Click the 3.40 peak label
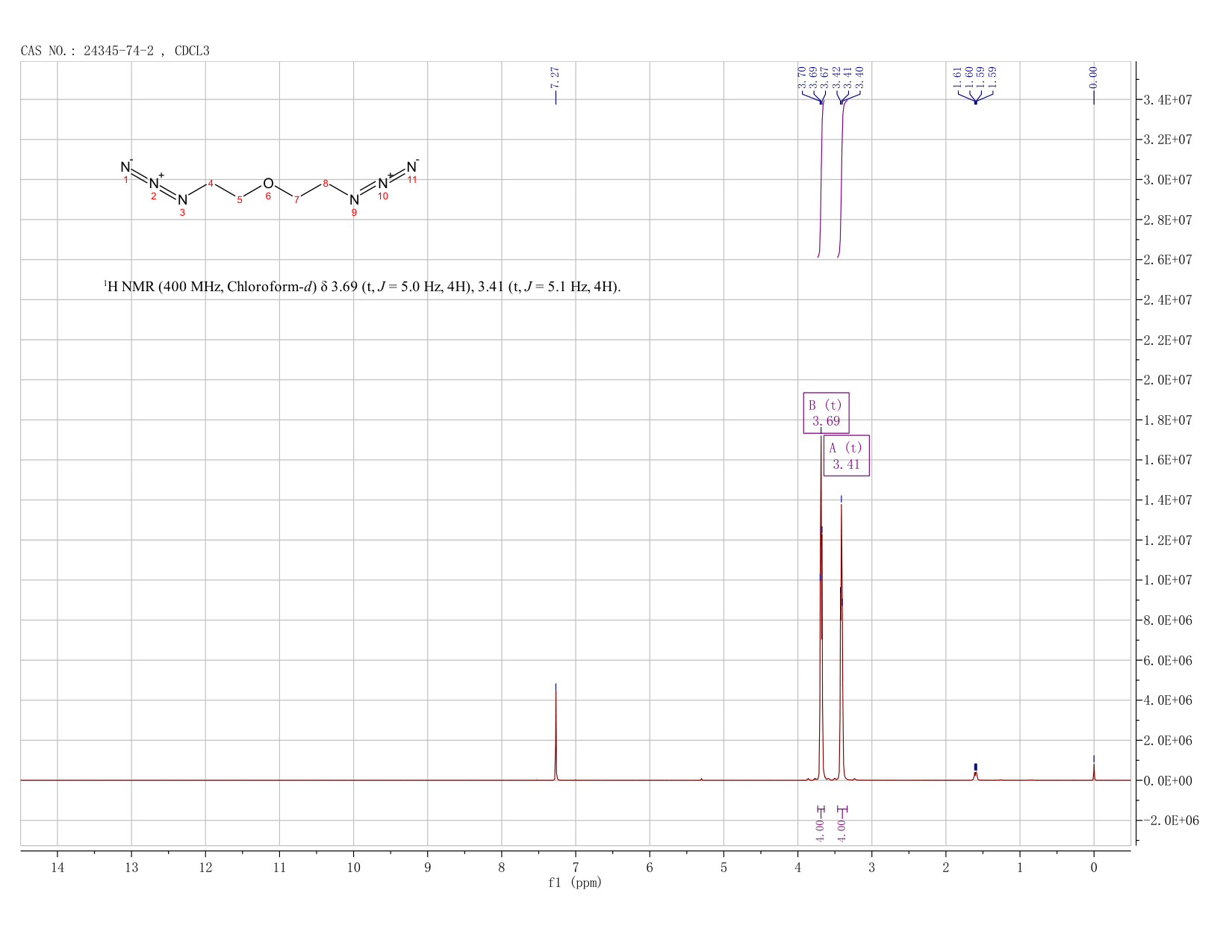The height and width of the screenshot is (952, 1232). (859, 77)
